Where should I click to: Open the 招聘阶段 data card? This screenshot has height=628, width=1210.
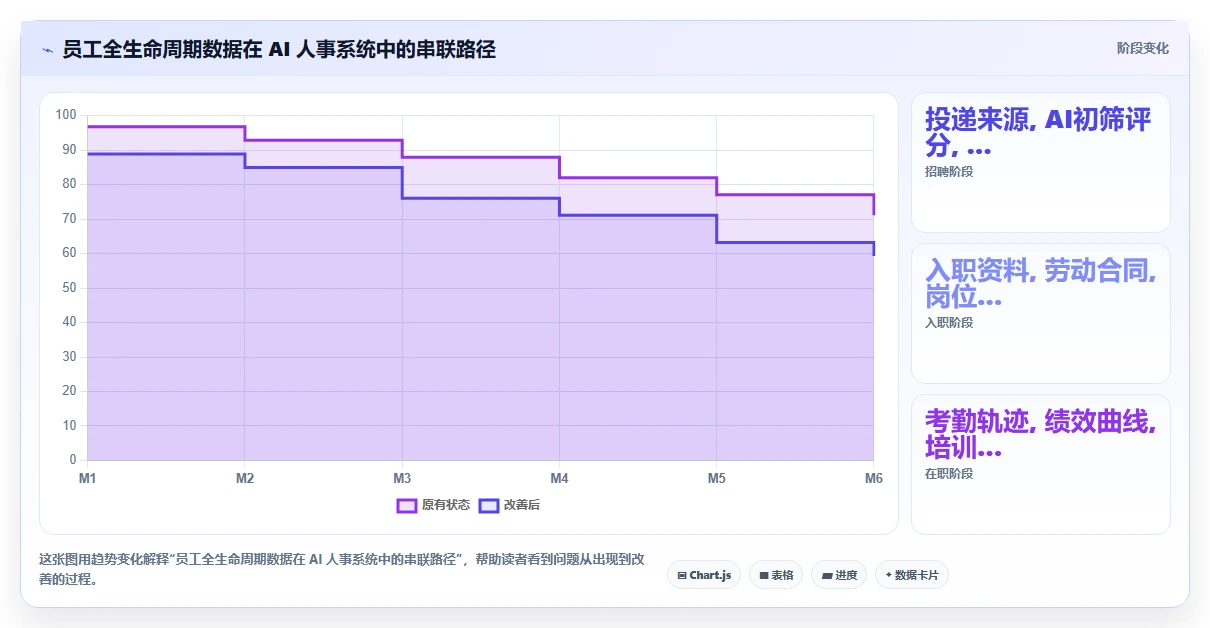click(x=1040, y=163)
